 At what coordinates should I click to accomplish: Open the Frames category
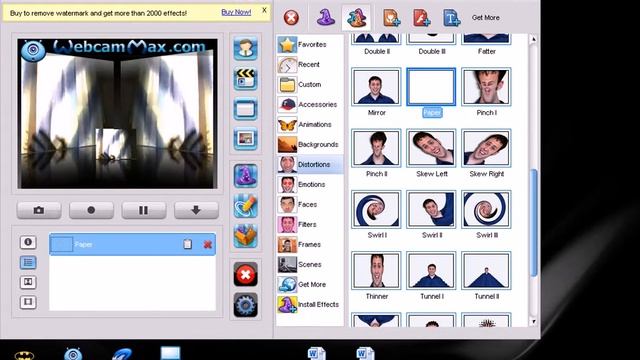(x=309, y=244)
